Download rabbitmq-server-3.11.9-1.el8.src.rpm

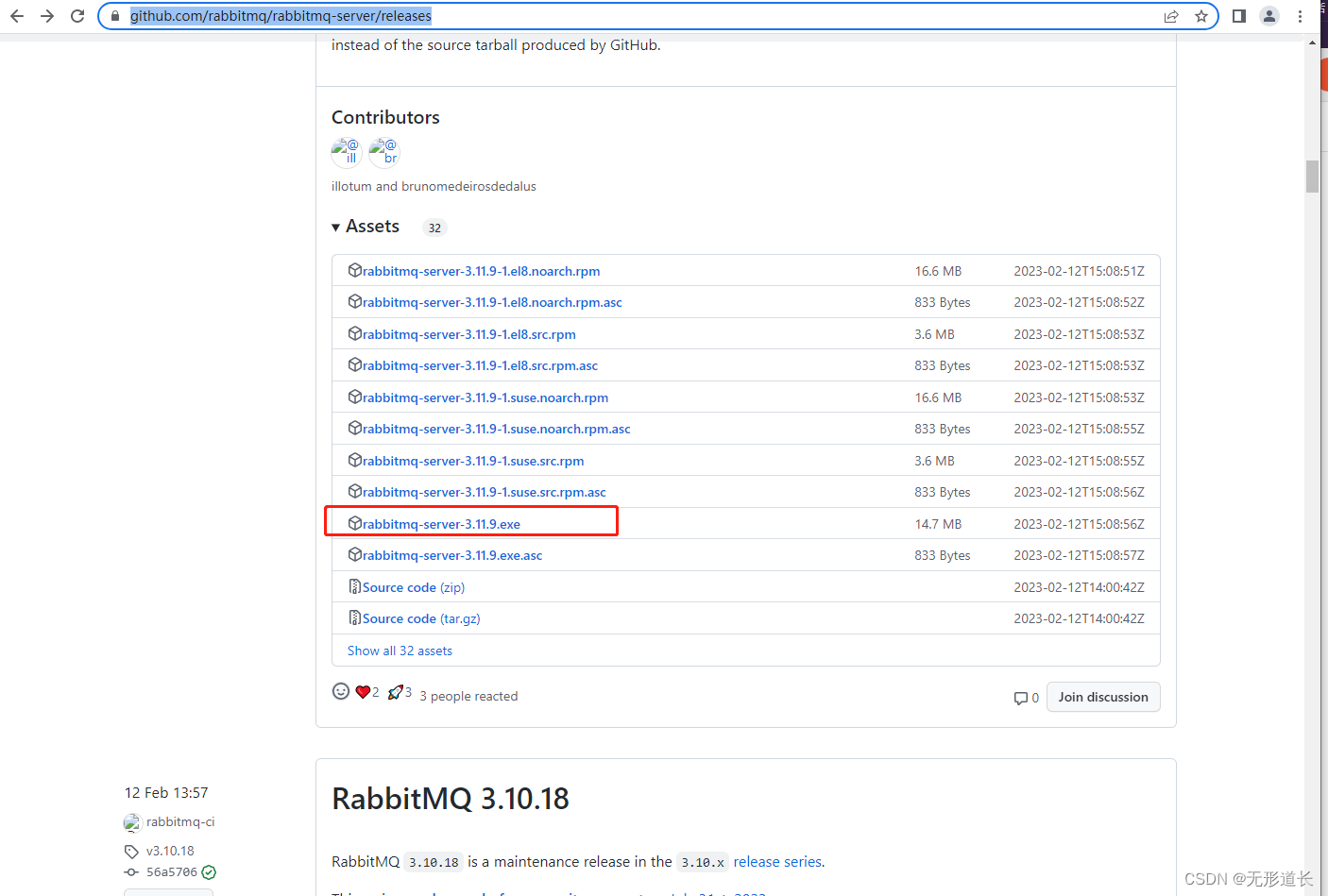(469, 334)
